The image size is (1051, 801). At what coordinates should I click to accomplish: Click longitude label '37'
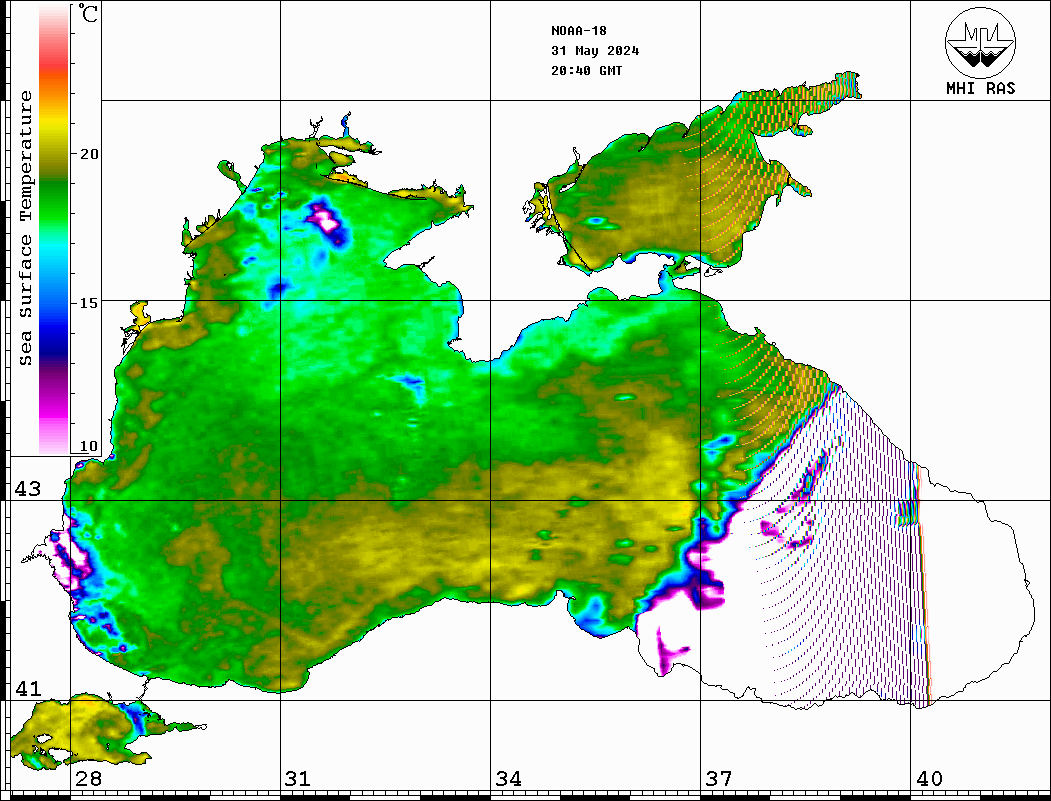click(719, 779)
